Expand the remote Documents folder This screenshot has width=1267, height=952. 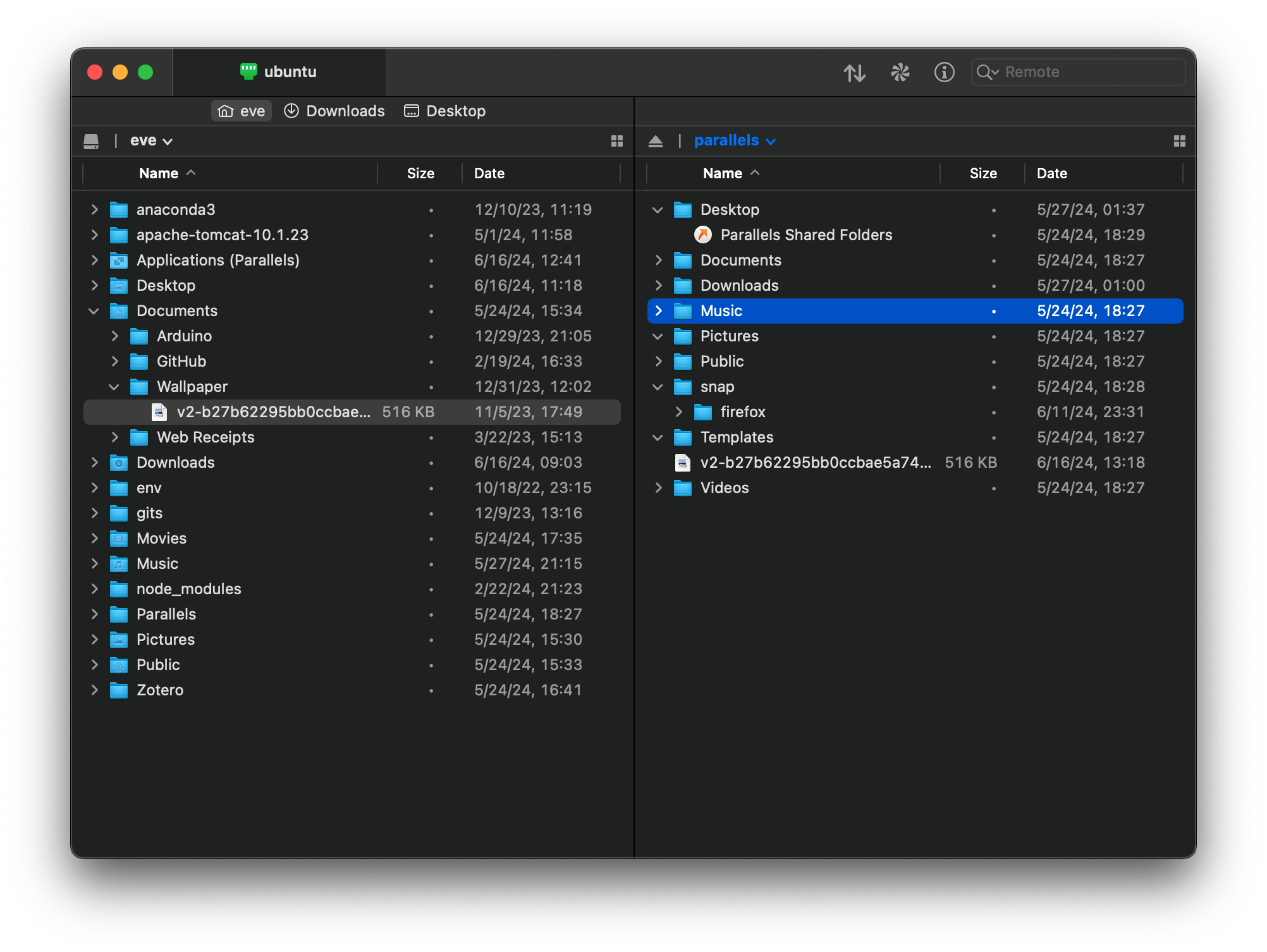pos(658,260)
